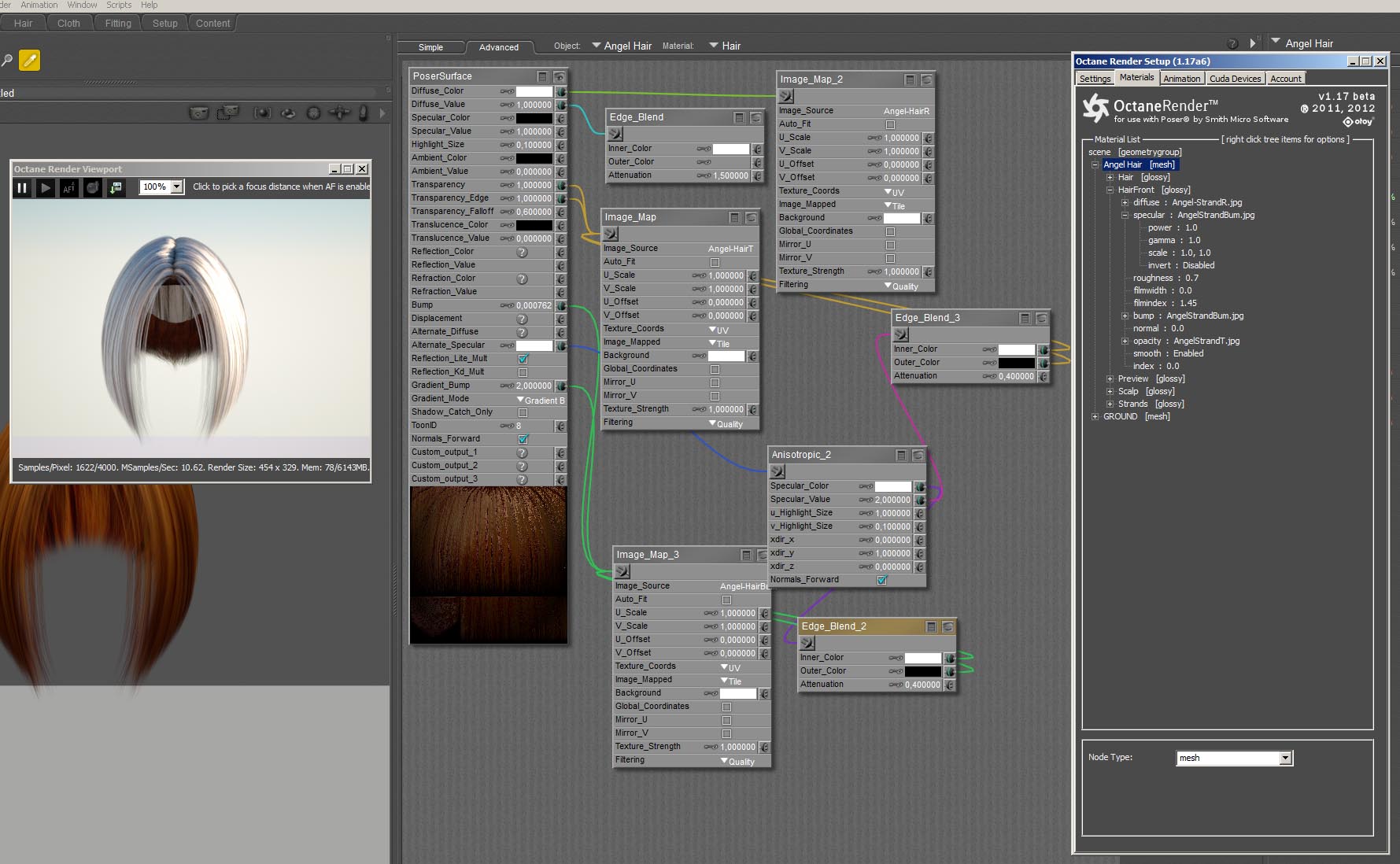Open the Account tab in Octane Setup
Viewport: 1400px width, 864px height.
(1285, 79)
